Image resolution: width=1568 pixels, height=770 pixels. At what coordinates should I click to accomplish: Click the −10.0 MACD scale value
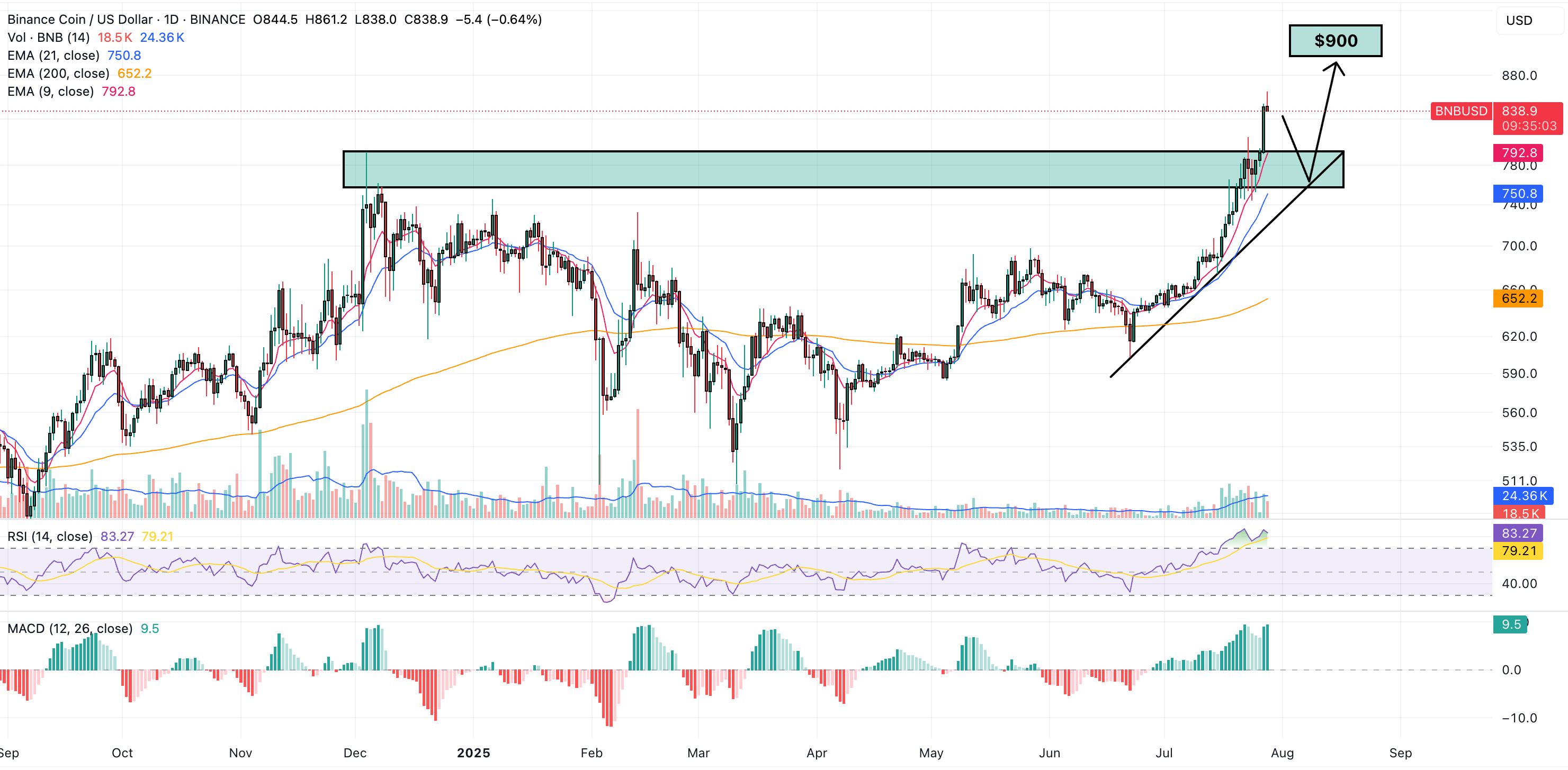[x=1519, y=718]
